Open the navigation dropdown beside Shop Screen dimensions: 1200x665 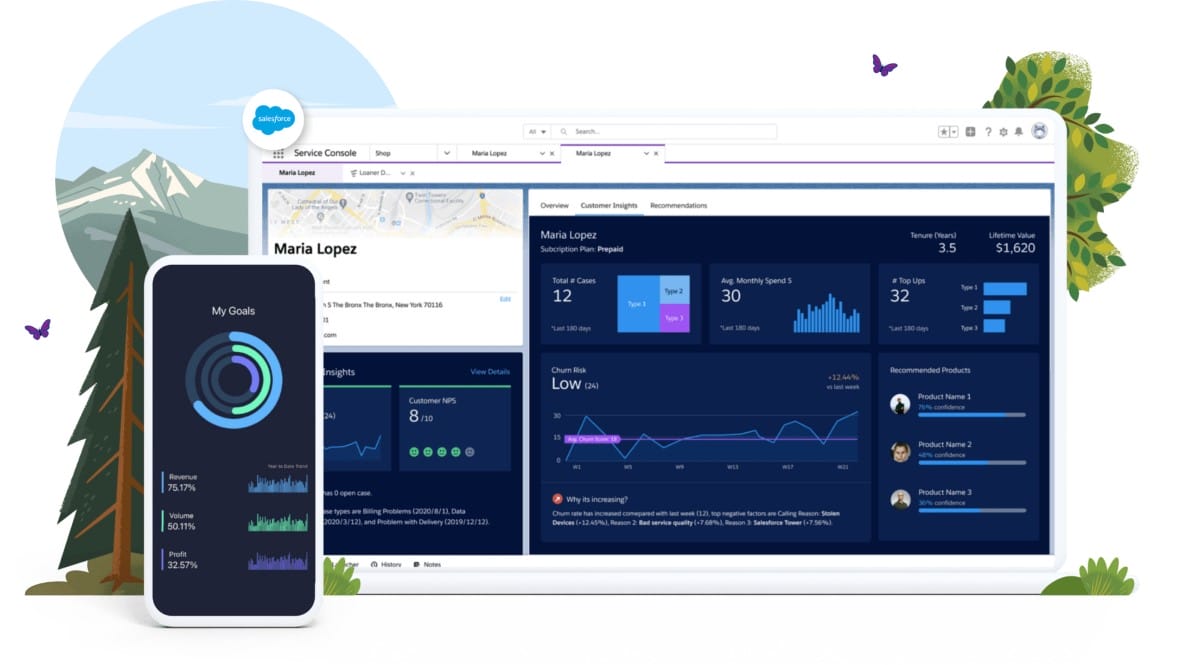coord(447,154)
